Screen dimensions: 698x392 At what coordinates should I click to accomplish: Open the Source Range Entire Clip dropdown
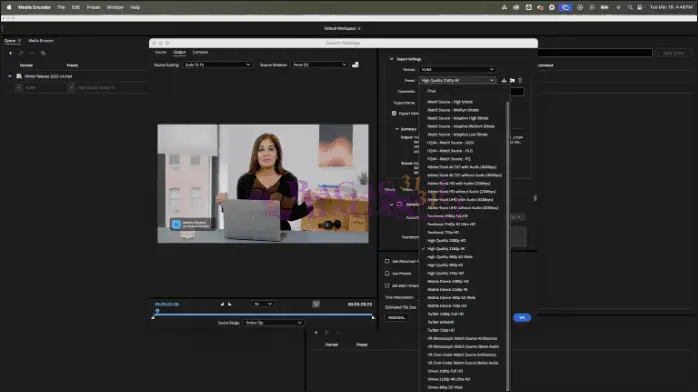(273, 323)
